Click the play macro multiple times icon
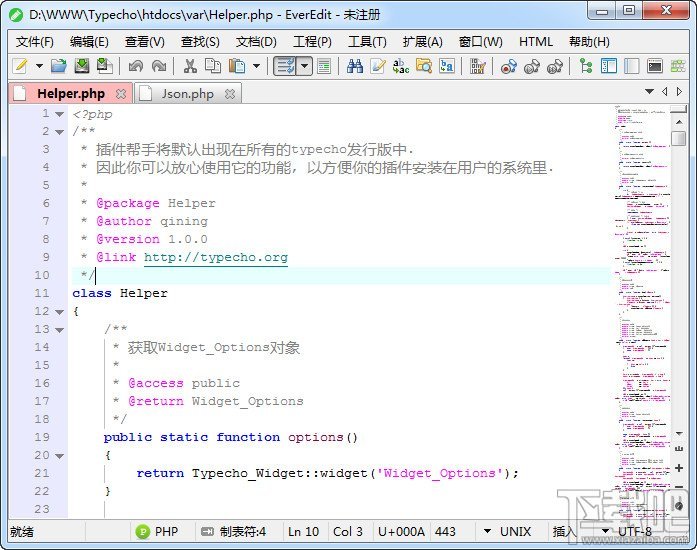The image size is (697, 550). [x=555, y=66]
